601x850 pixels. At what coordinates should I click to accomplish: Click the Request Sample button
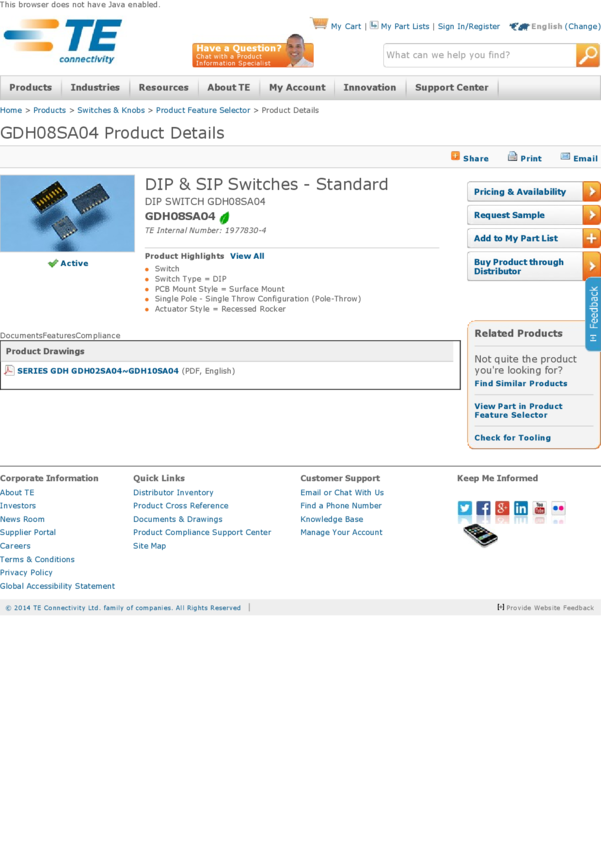[534, 215]
